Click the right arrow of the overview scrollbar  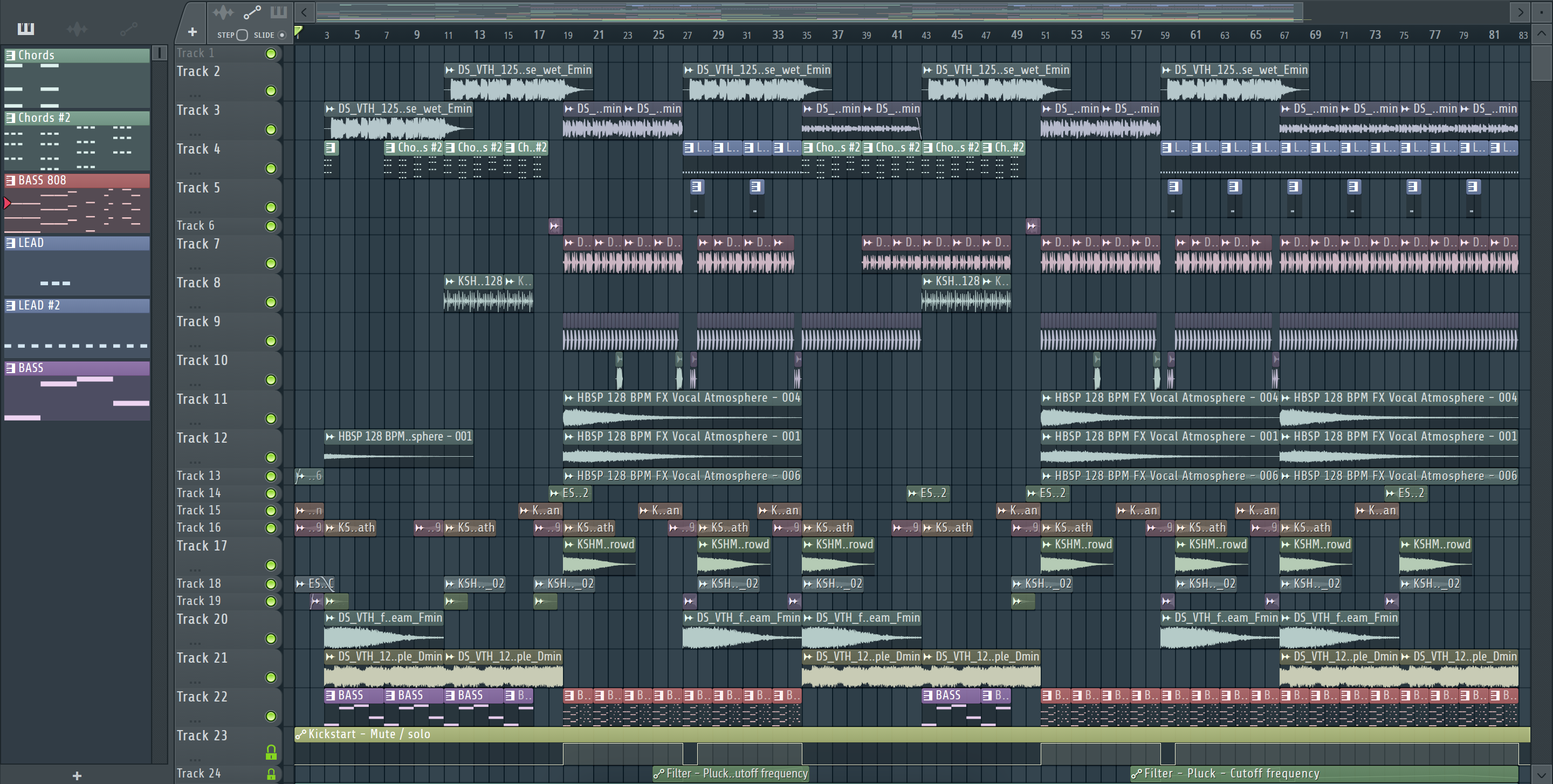click(x=1520, y=12)
